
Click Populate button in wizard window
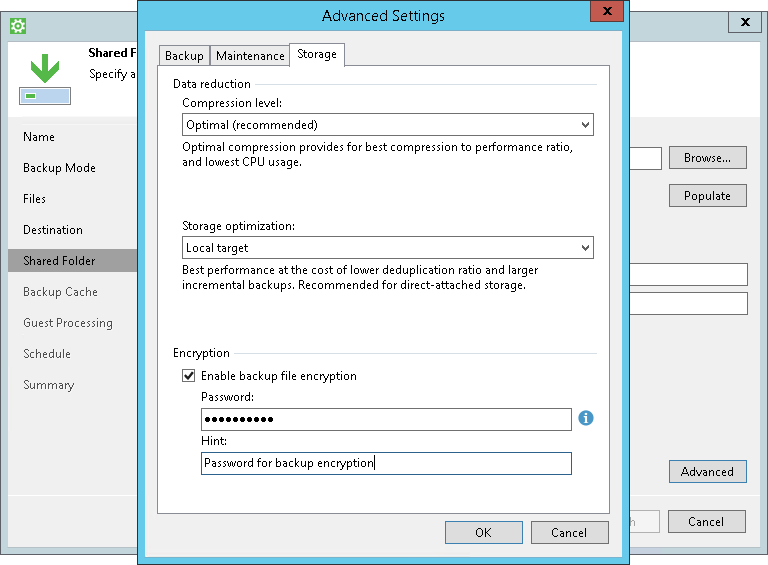[708, 196]
